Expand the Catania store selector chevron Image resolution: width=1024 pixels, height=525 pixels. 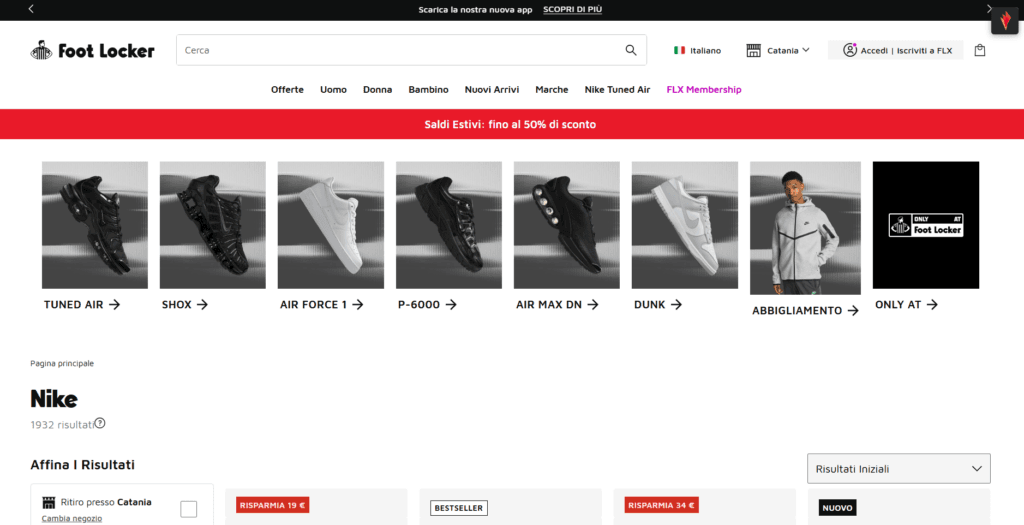[x=806, y=50]
